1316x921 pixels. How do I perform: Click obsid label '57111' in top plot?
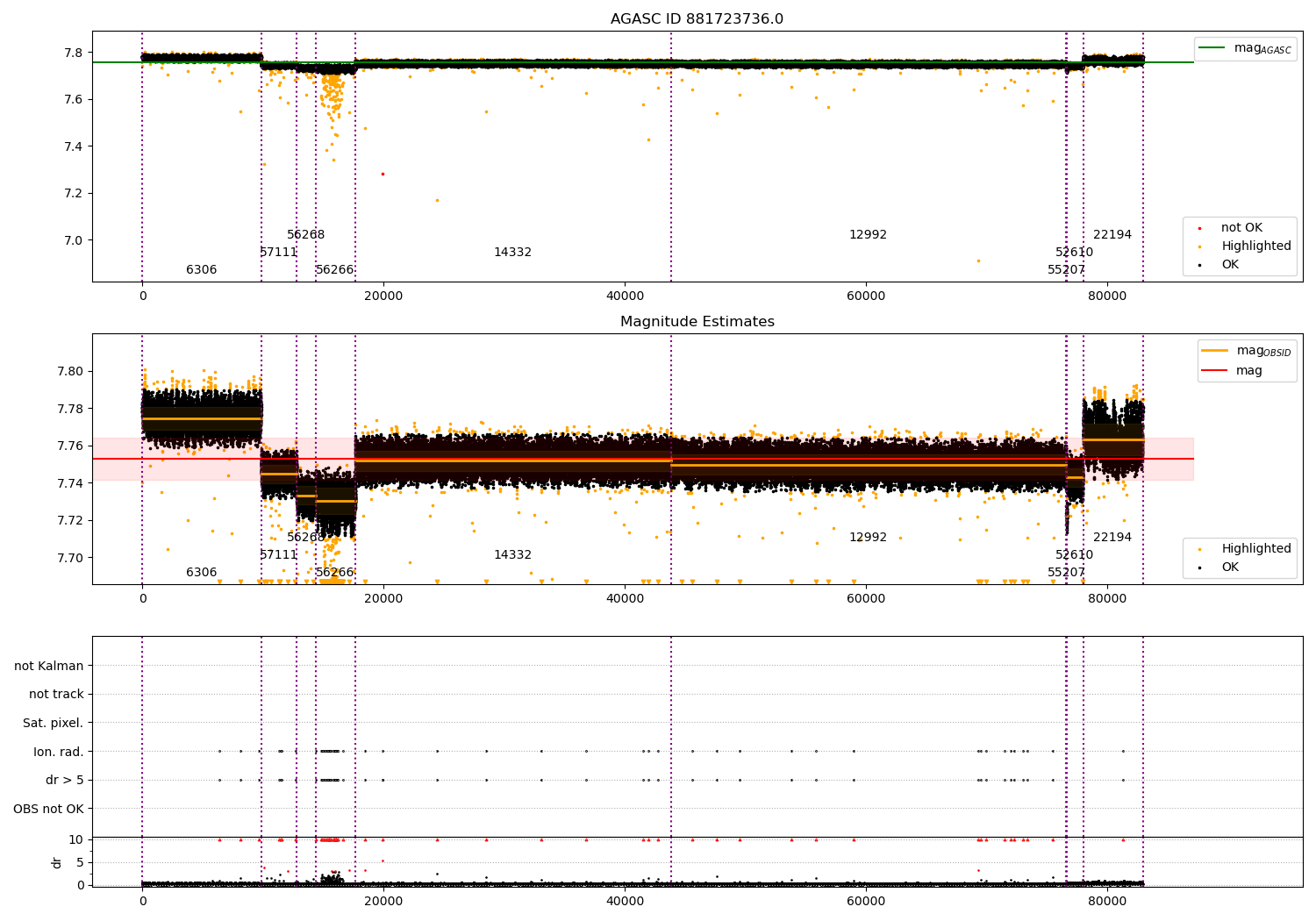pyautogui.click(x=278, y=253)
